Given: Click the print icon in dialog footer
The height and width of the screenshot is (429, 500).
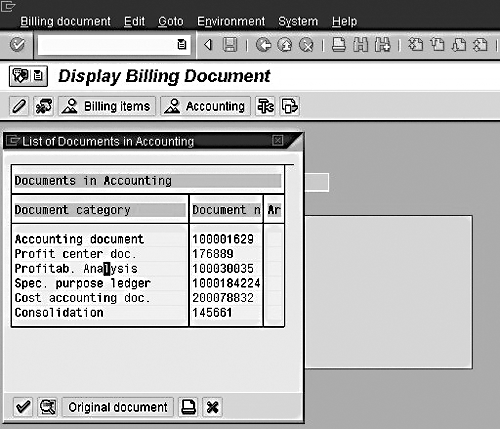Looking at the screenshot, I should pyautogui.click(x=188, y=407).
